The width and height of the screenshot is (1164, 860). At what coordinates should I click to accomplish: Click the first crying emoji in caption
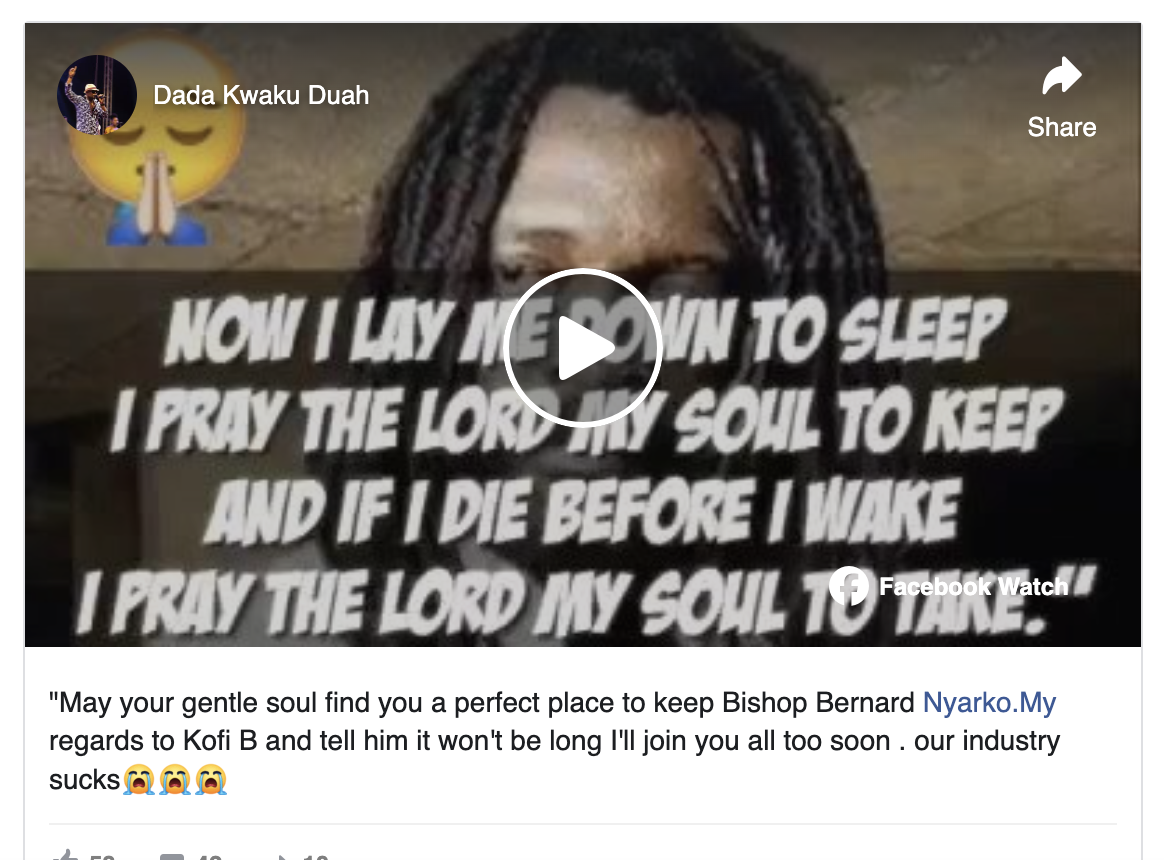[x=139, y=781]
